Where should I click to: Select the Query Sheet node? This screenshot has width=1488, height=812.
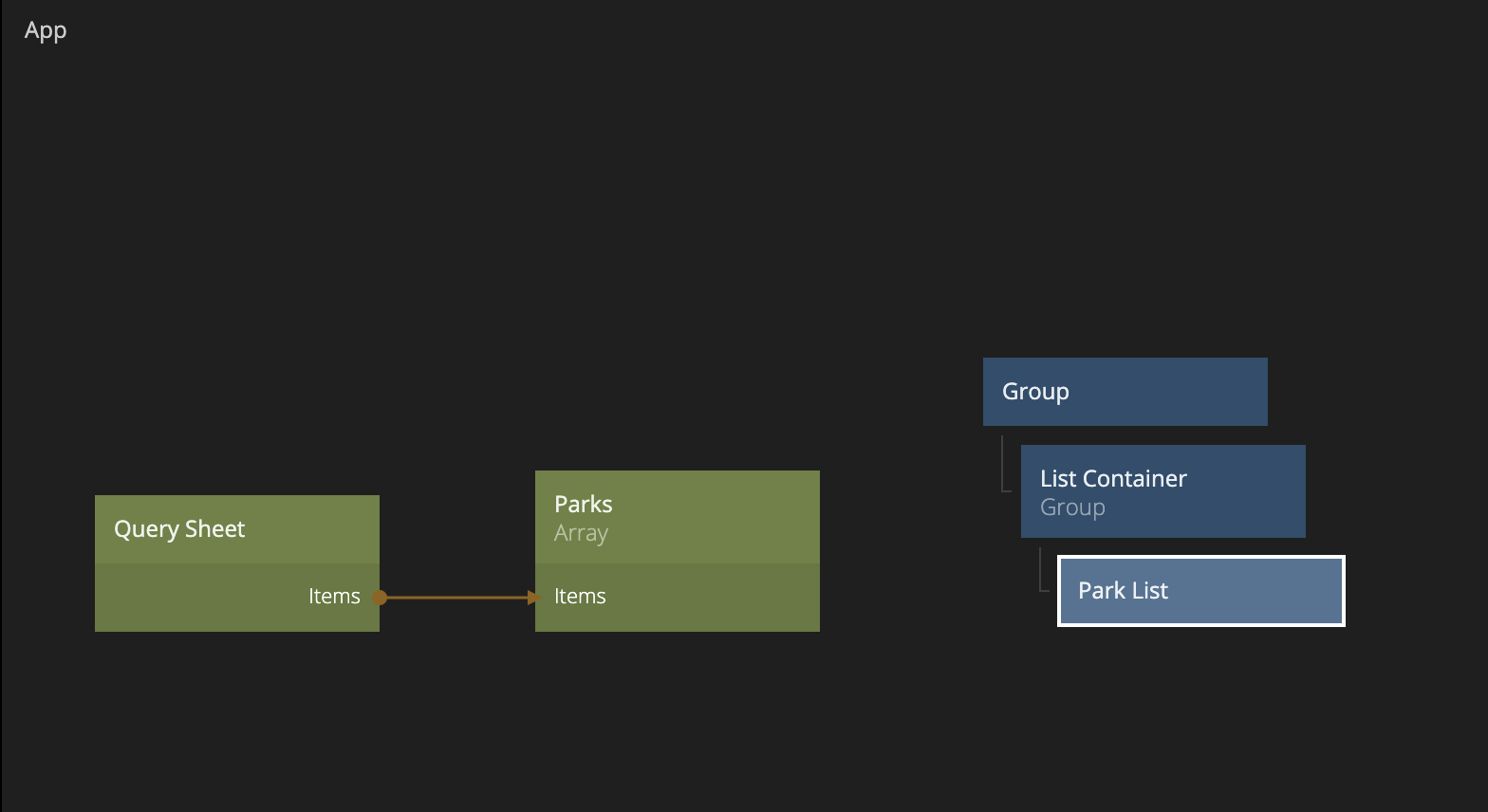click(179, 529)
